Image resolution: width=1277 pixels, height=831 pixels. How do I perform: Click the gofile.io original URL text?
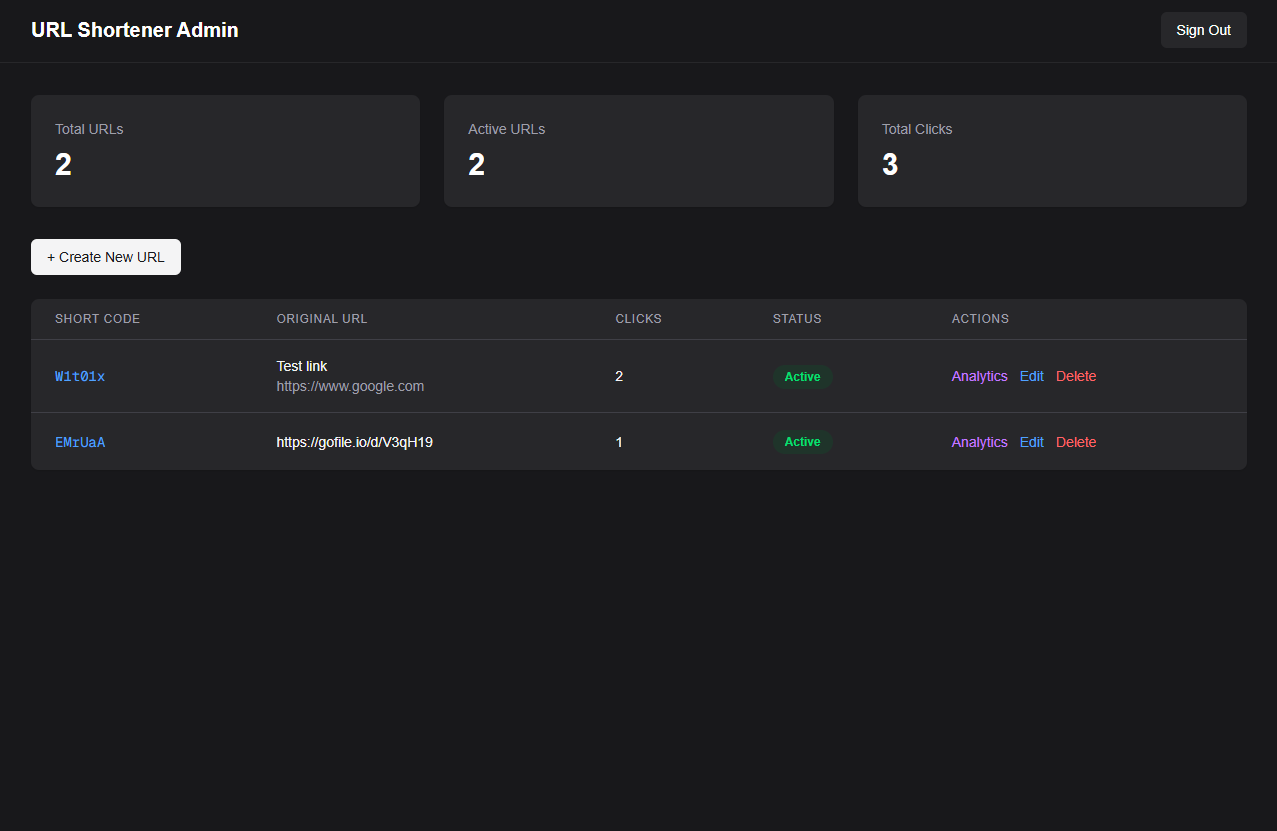point(354,442)
